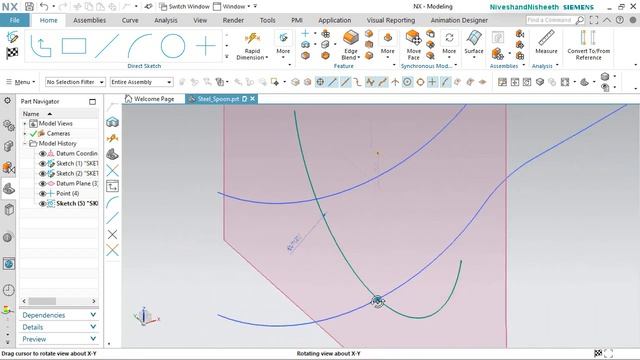Open the Window dropdown in title bar

(x=231, y=6)
